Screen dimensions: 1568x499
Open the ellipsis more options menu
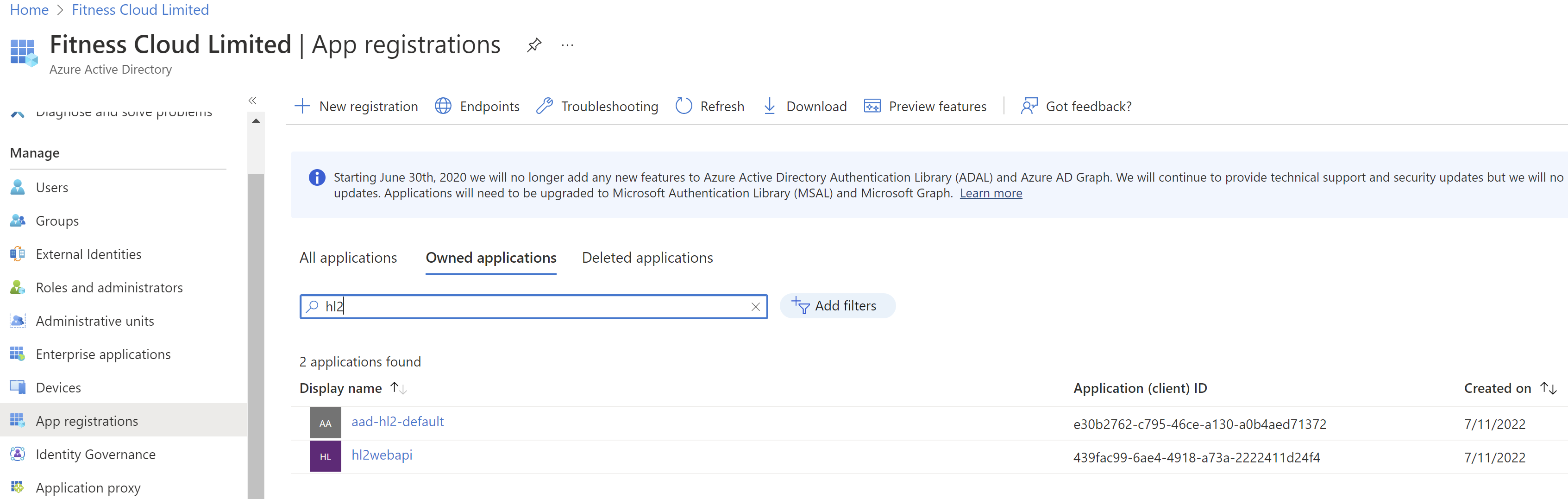[x=567, y=45]
